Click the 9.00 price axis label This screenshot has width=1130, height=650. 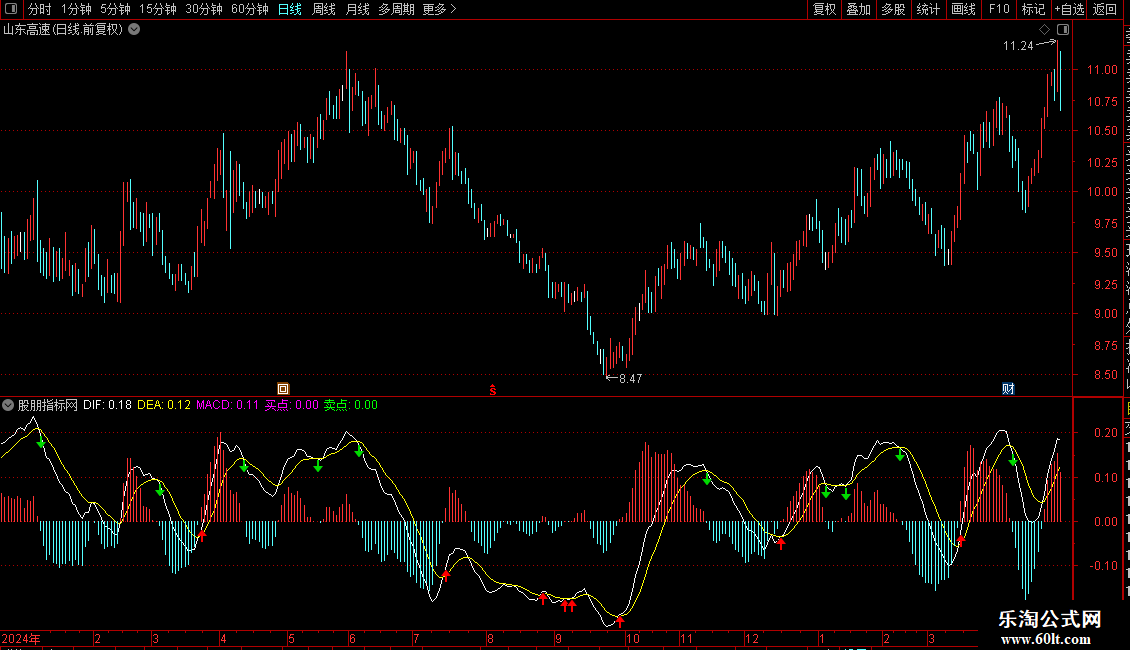tap(1105, 313)
